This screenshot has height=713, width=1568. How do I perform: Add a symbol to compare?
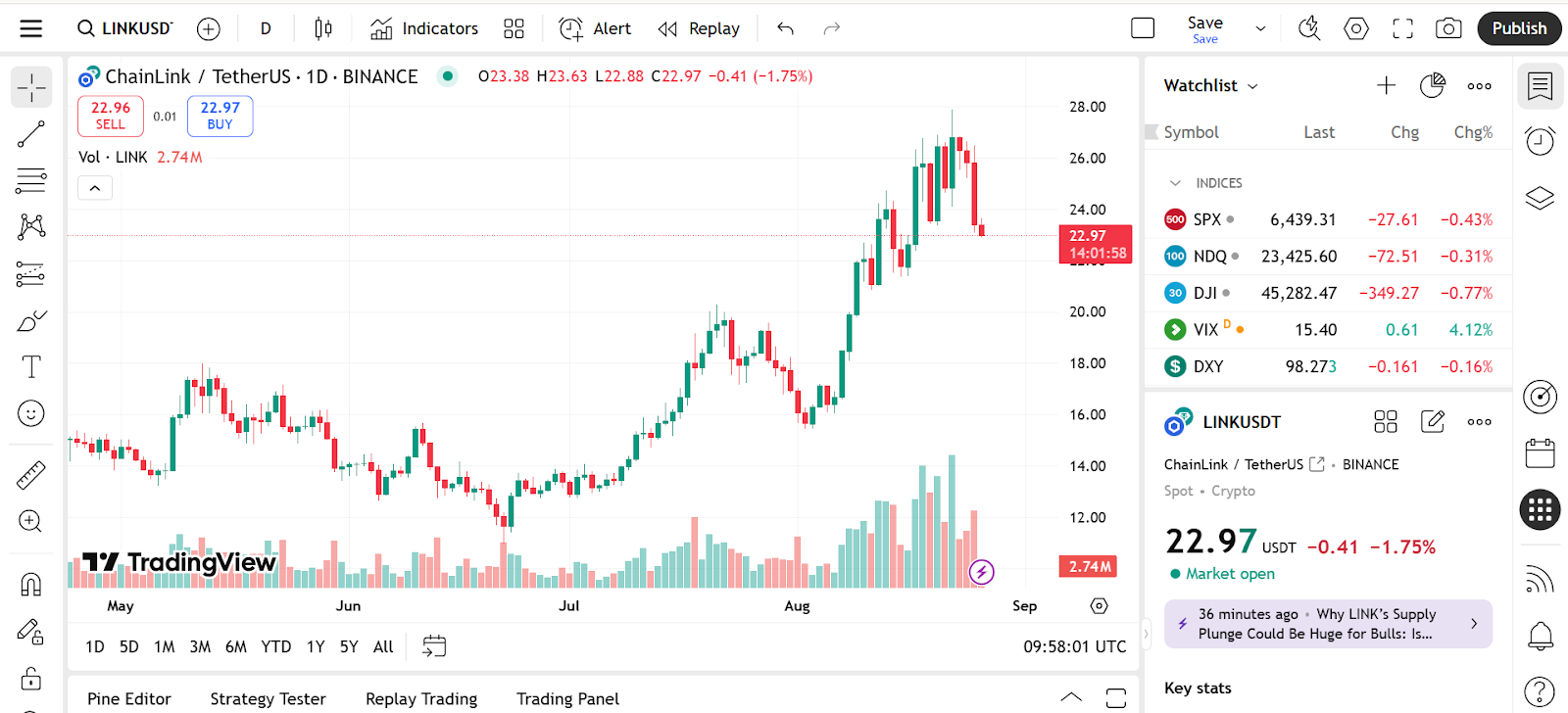coord(209,29)
